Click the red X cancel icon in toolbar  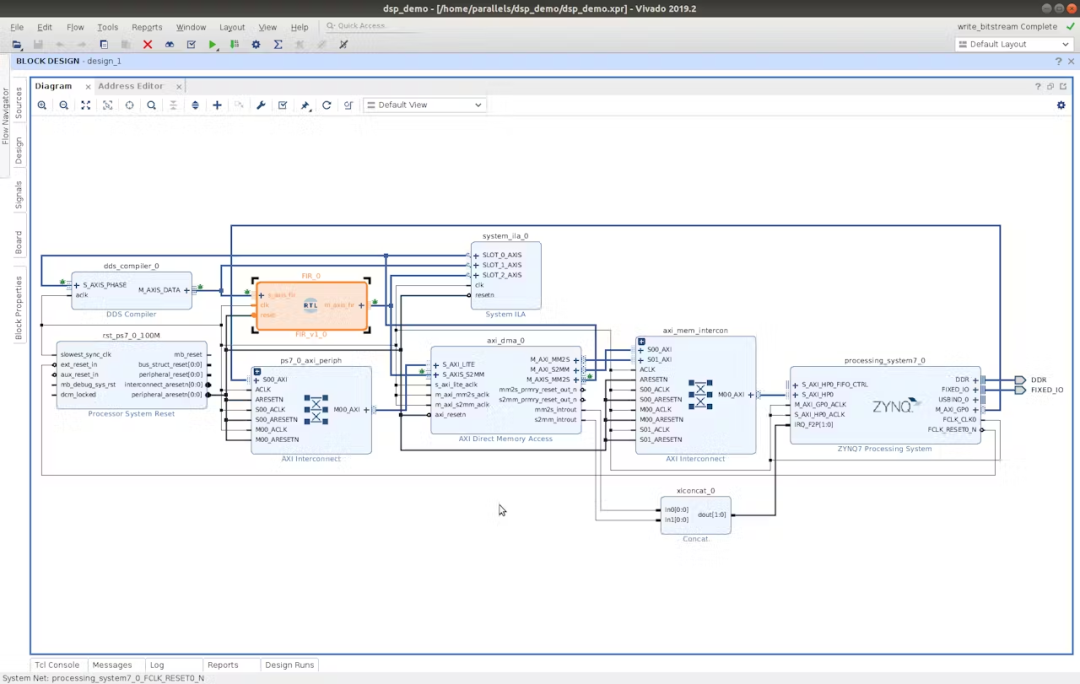pyautogui.click(x=148, y=45)
